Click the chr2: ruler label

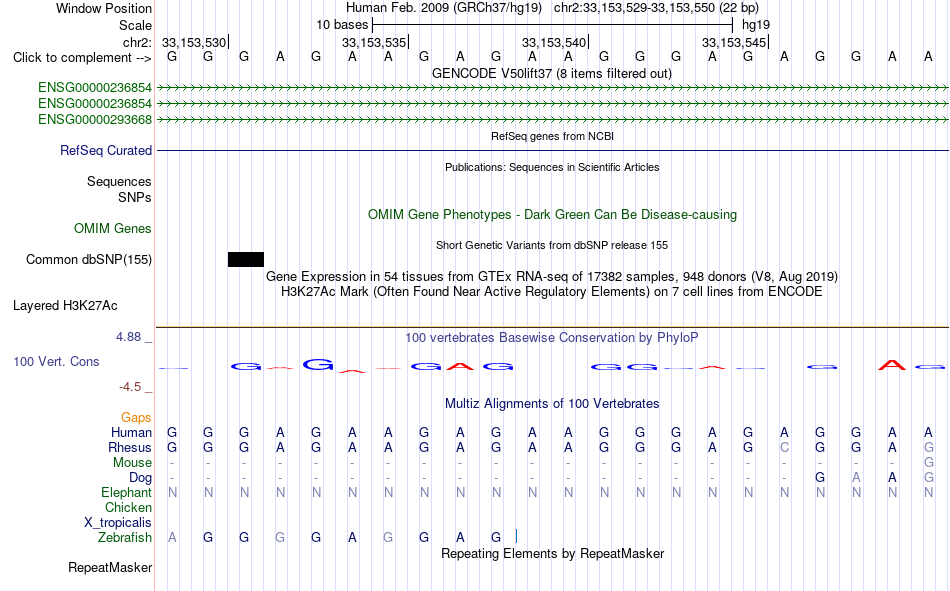pos(137,42)
